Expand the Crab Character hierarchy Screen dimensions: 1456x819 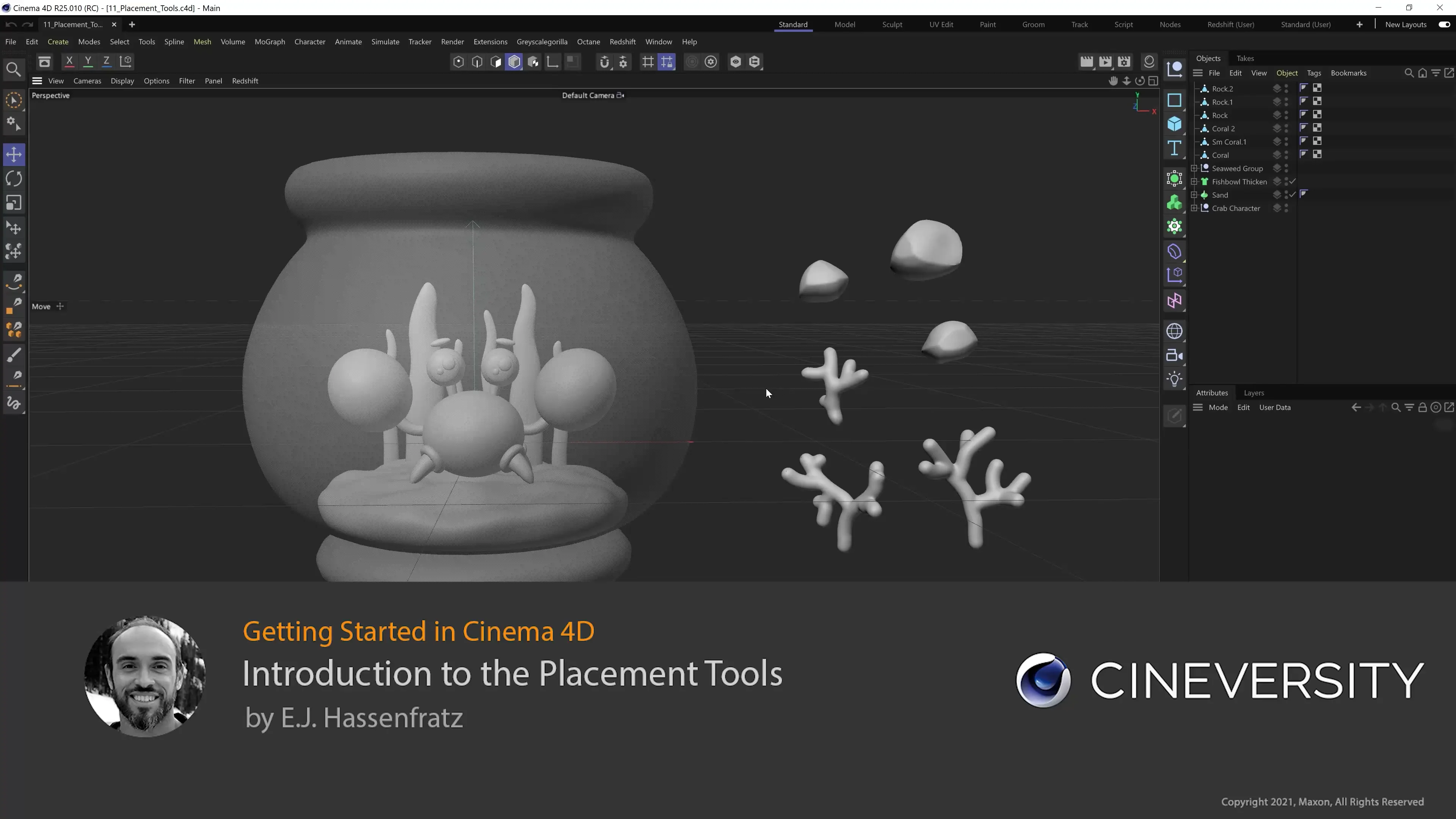[1194, 208]
